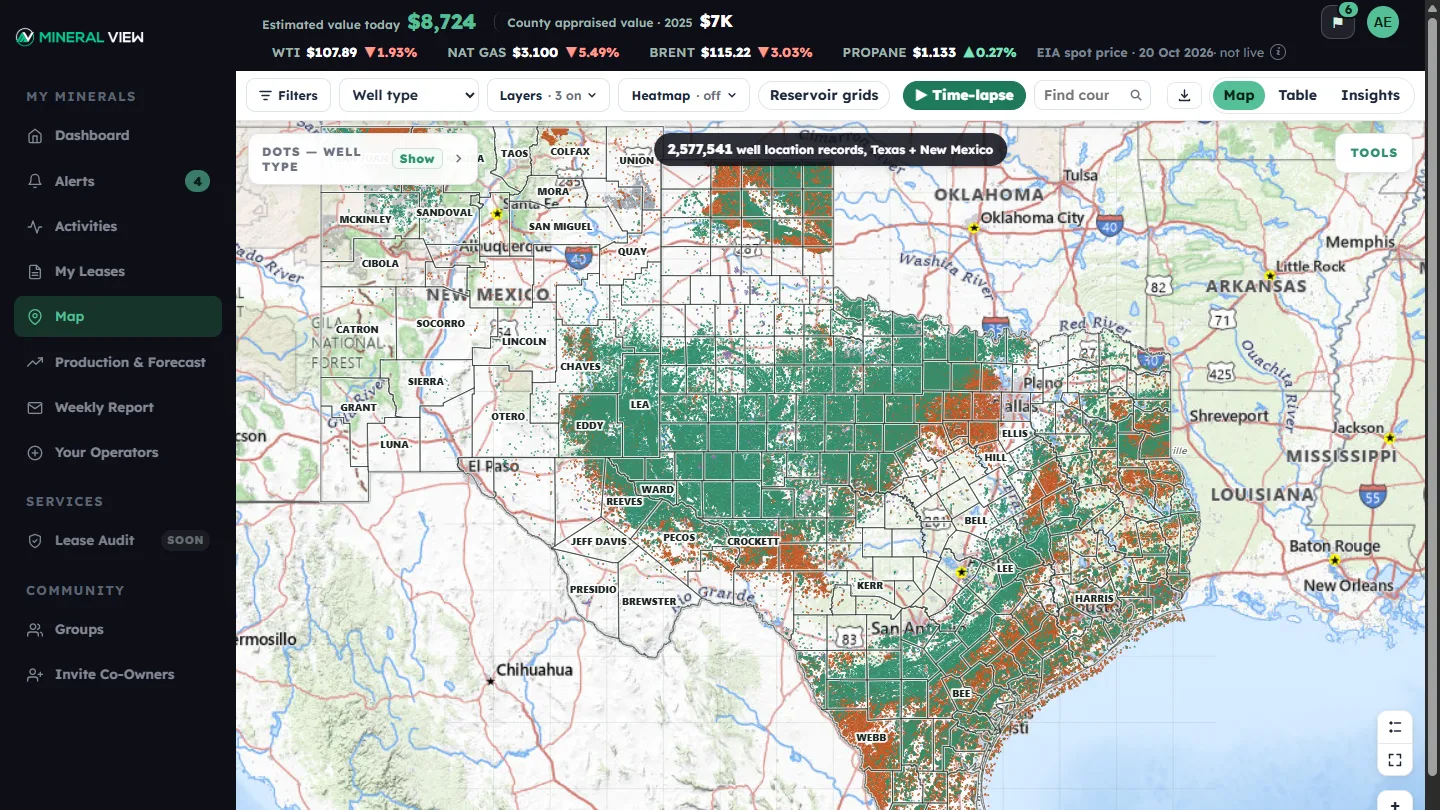Open Dashboard from the sidebar
This screenshot has height=810, width=1440.
click(x=118, y=135)
